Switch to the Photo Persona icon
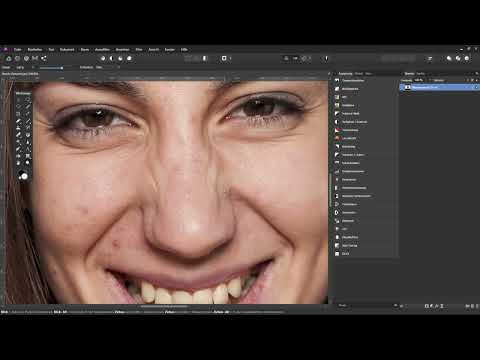480x360 pixels. [9, 58]
